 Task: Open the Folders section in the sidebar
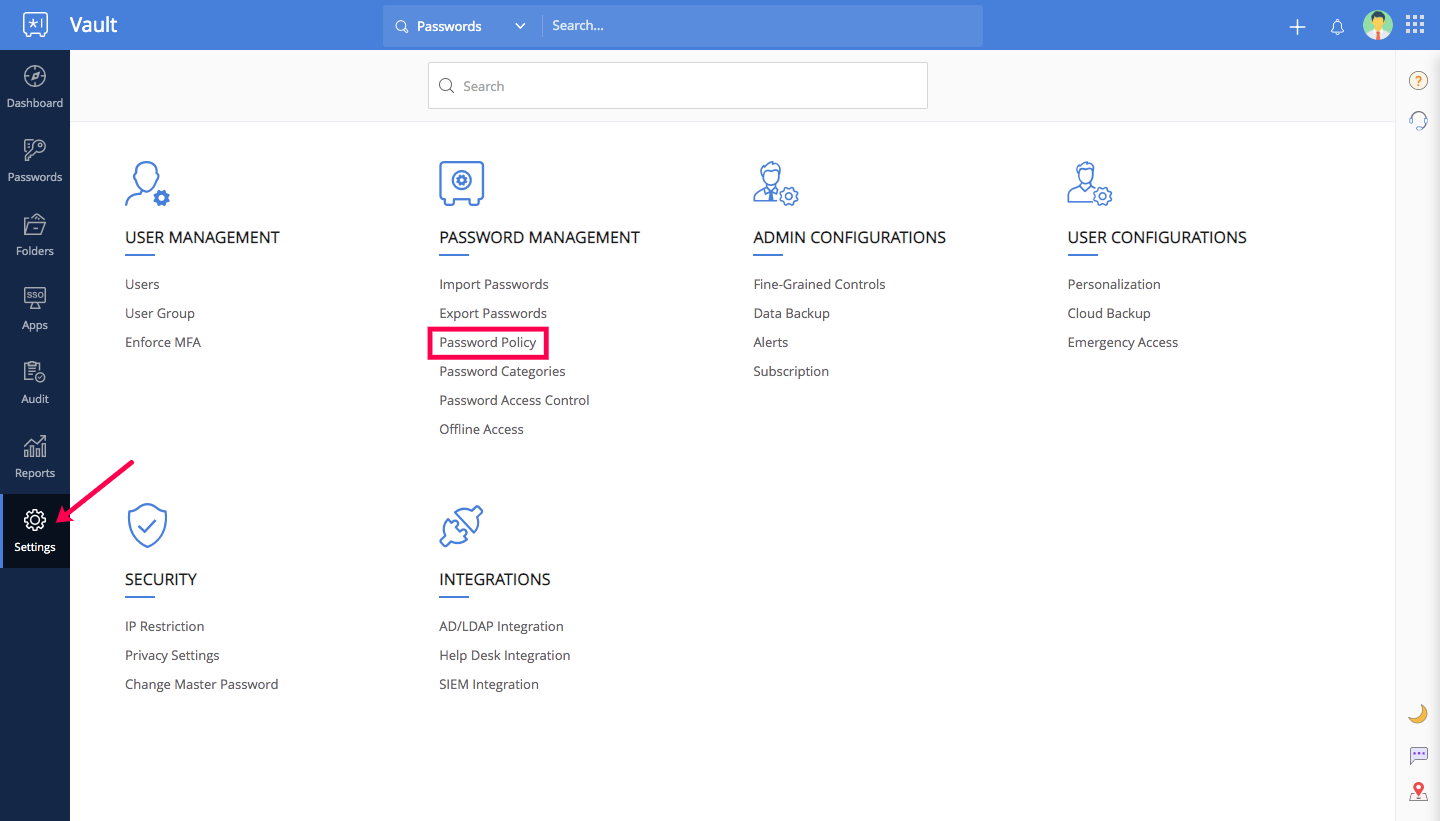pyautogui.click(x=35, y=235)
